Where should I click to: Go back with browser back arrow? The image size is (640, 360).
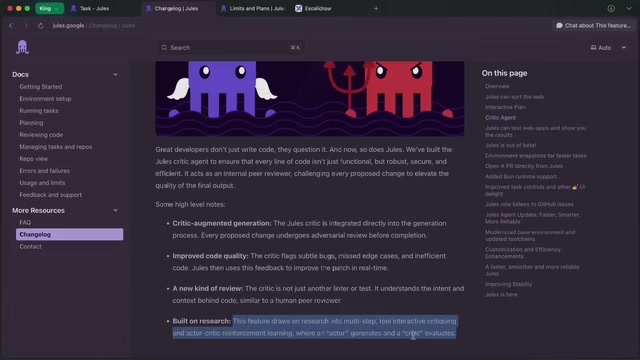click(x=11, y=25)
